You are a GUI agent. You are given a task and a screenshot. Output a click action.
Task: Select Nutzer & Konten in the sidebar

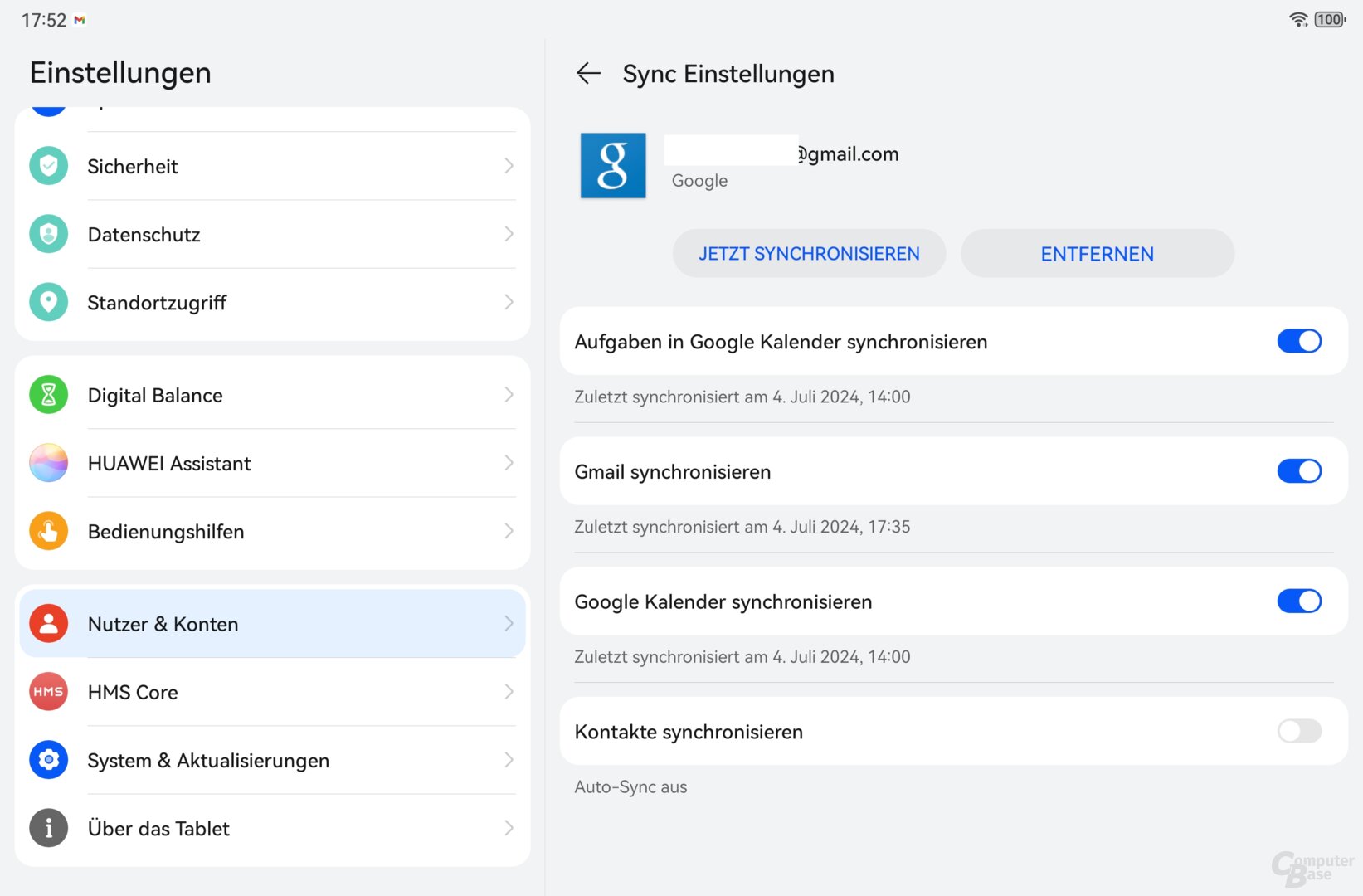272,624
